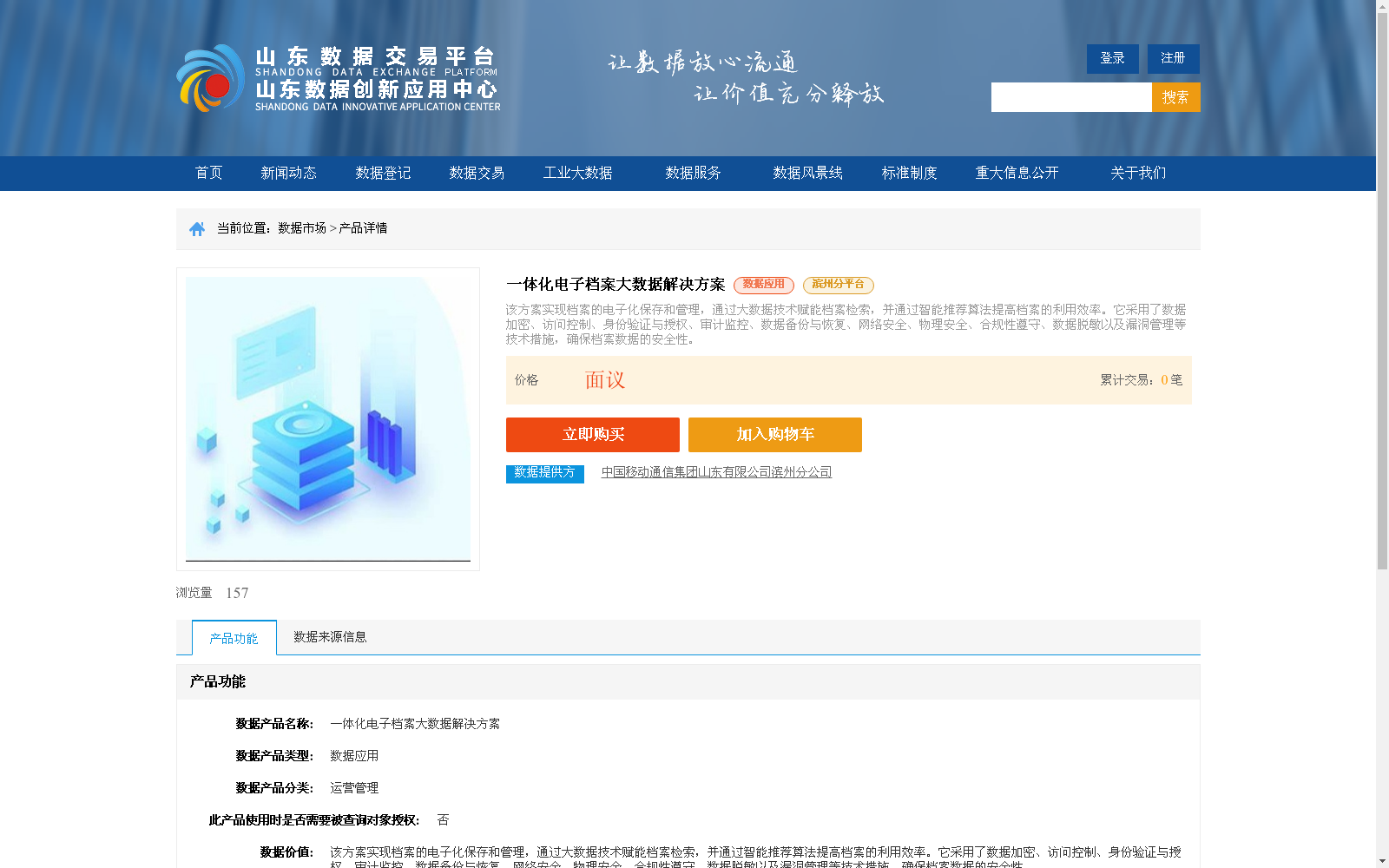Click the 注册 register button

1174,58
